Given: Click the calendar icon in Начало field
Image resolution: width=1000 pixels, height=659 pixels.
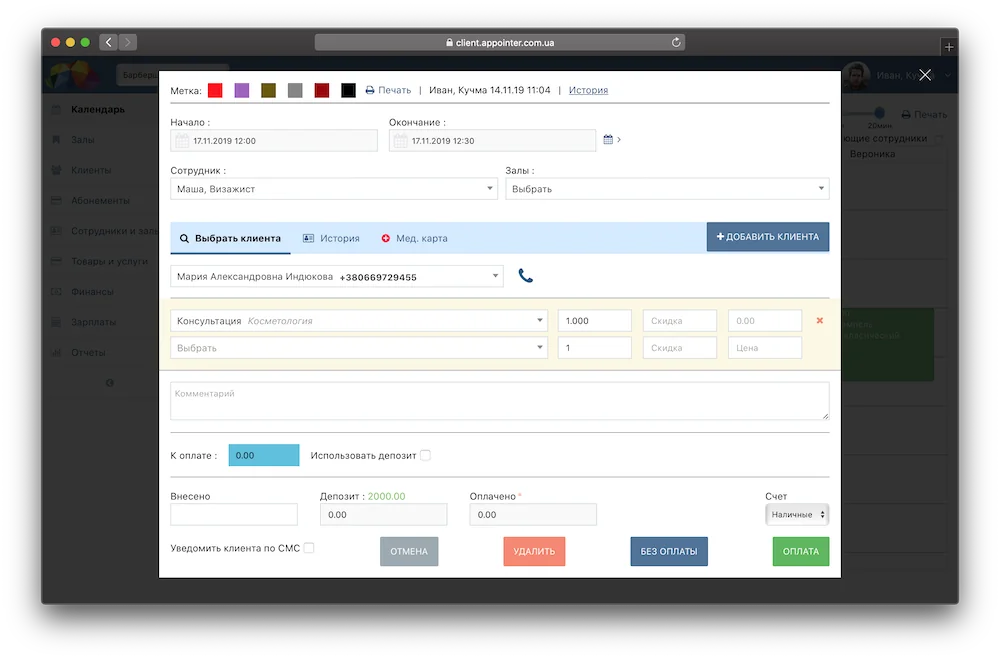Looking at the screenshot, I should 182,140.
